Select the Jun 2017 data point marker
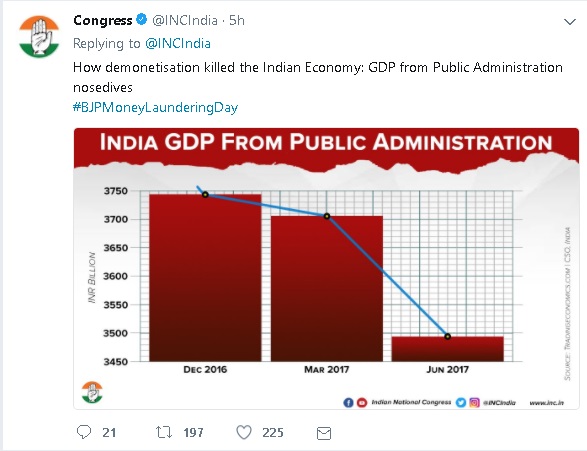This screenshot has height=451, width=587. [447, 336]
